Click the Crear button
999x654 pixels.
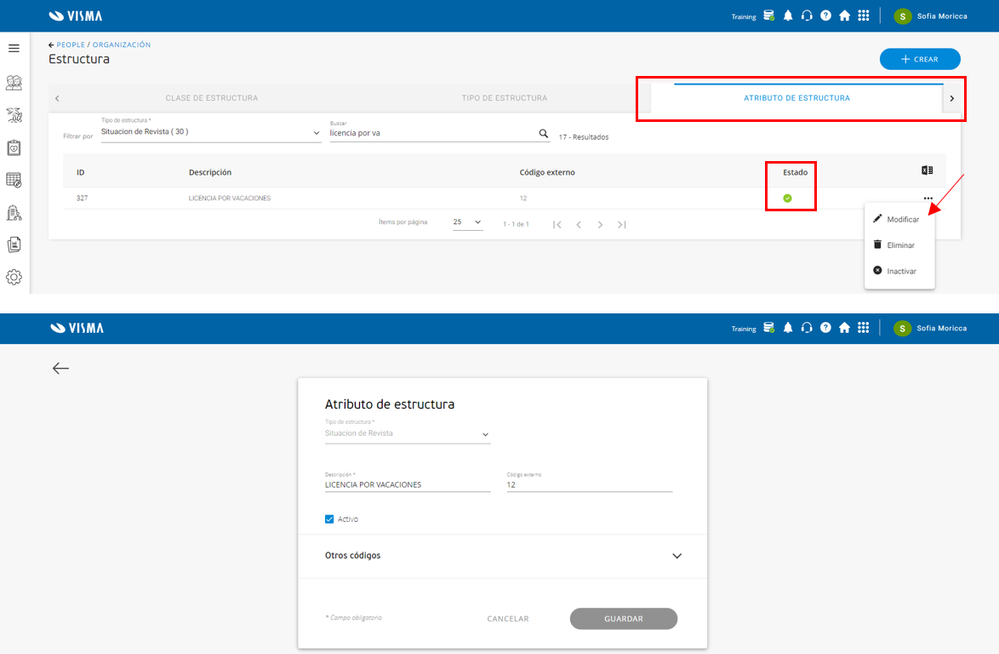(919, 59)
